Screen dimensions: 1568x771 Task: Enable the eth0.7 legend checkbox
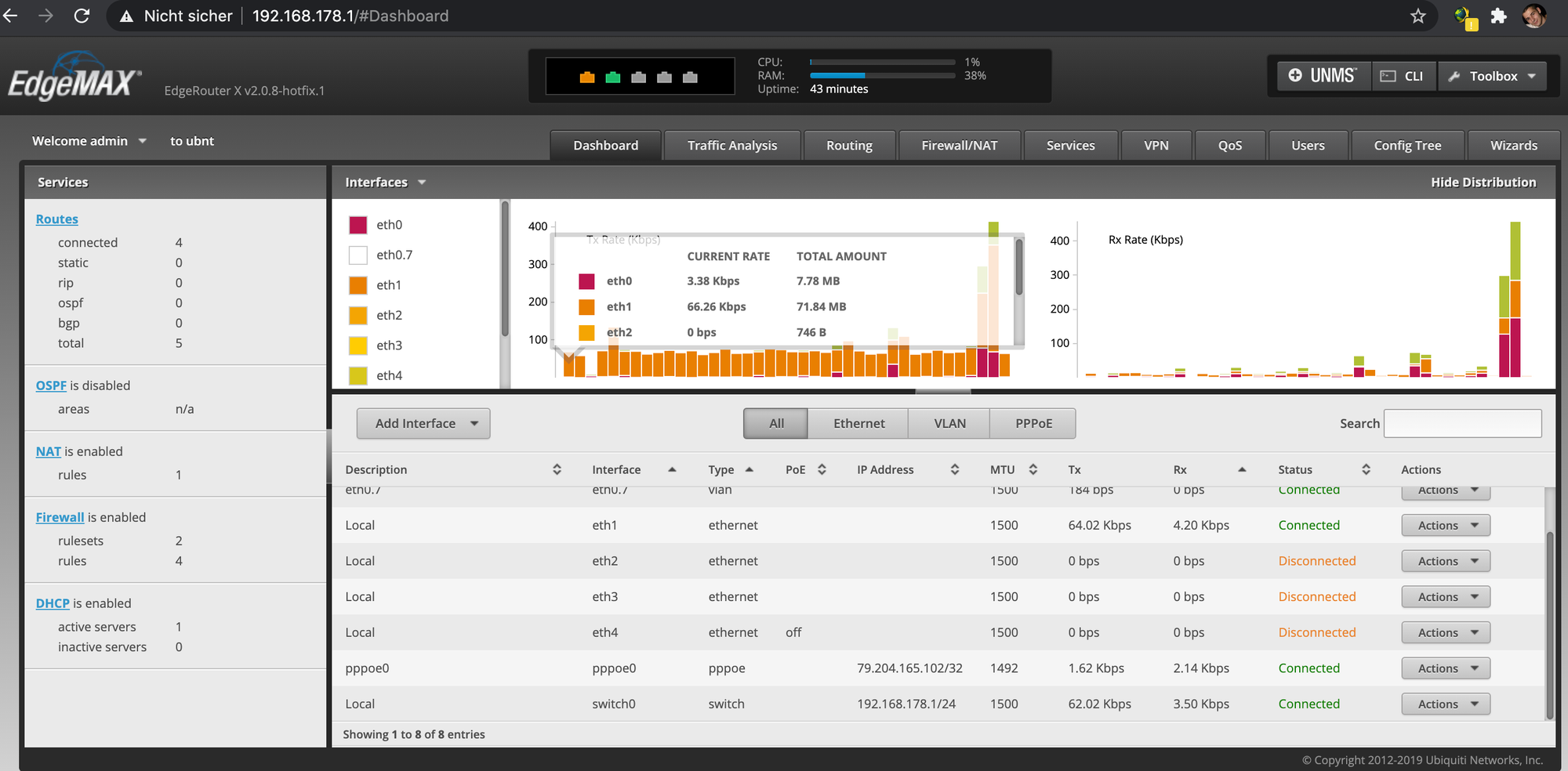click(x=358, y=255)
